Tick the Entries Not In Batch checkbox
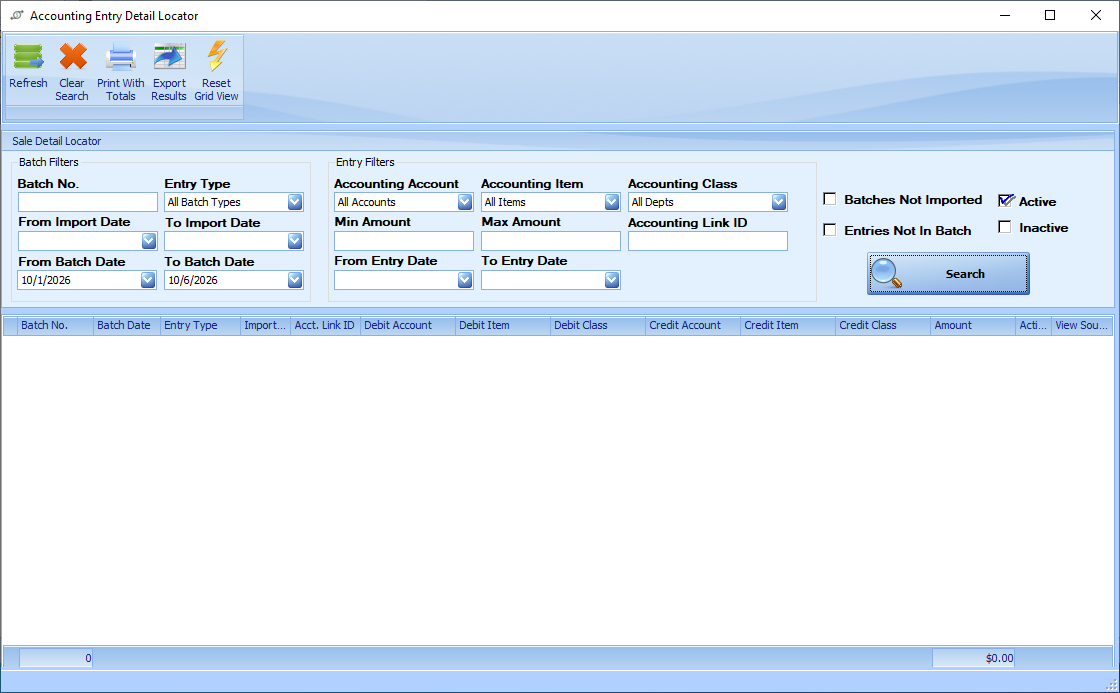 [829, 230]
